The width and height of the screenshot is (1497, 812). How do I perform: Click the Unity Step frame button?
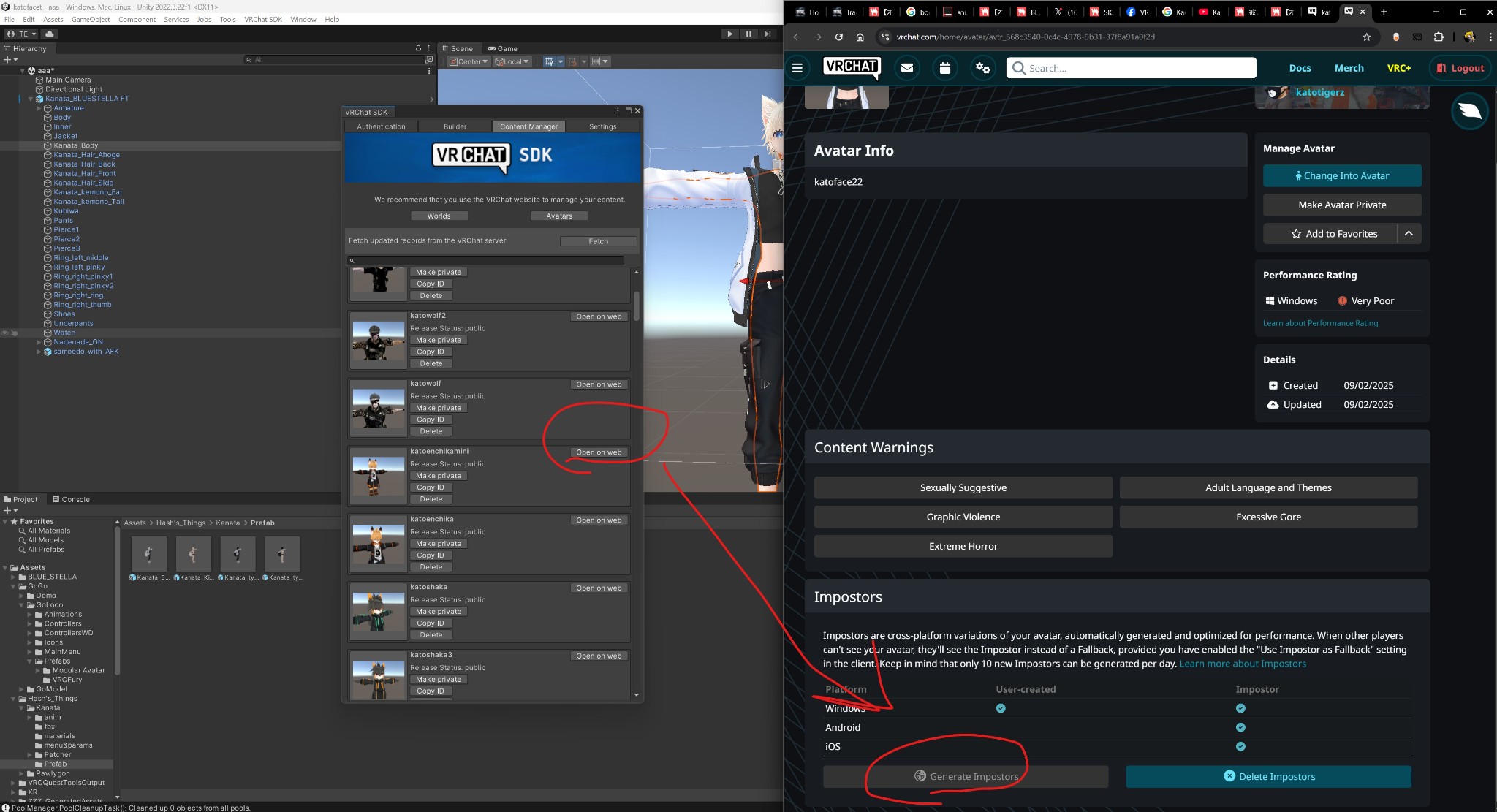767,34
